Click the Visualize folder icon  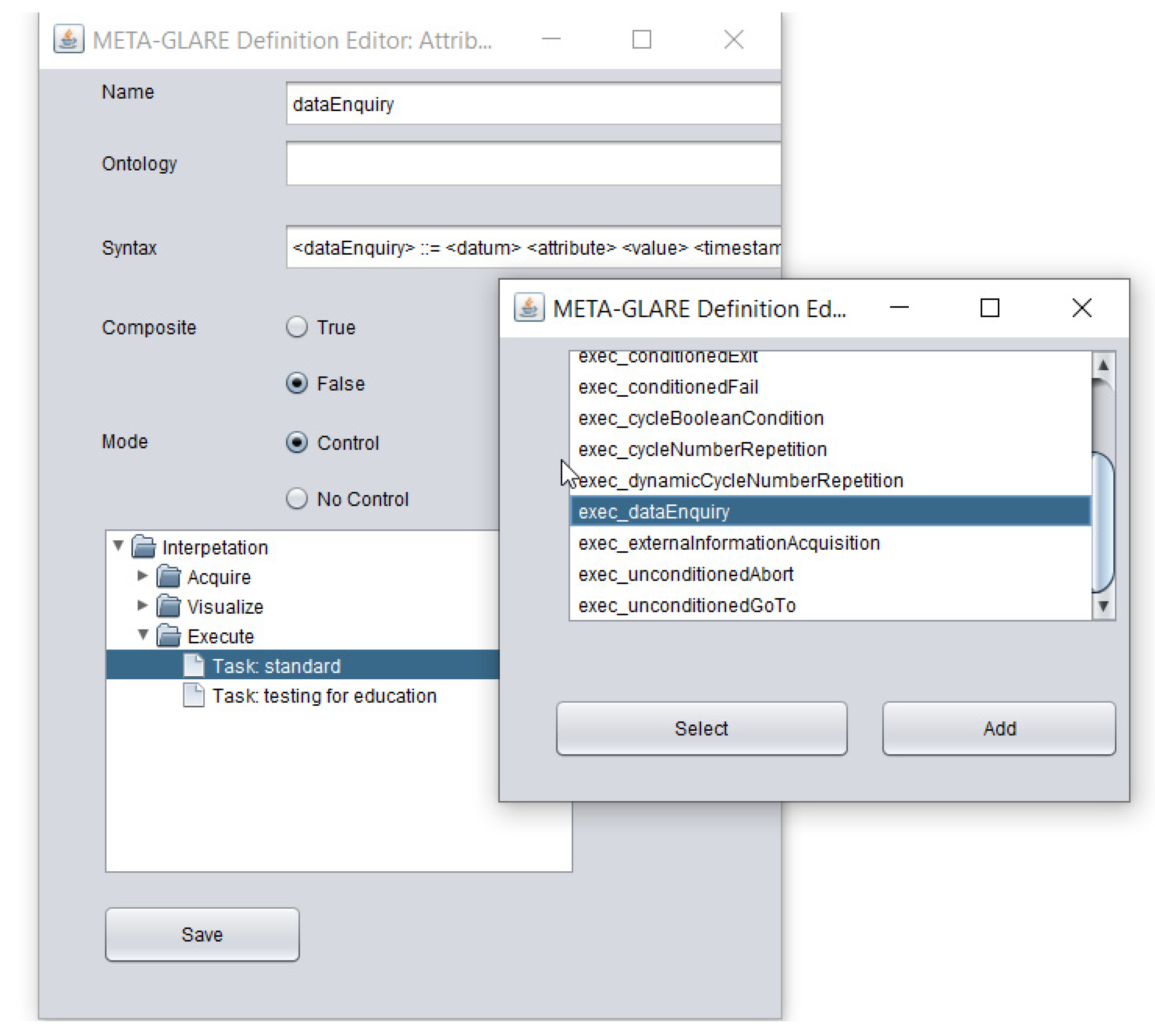tap(169, 606)
